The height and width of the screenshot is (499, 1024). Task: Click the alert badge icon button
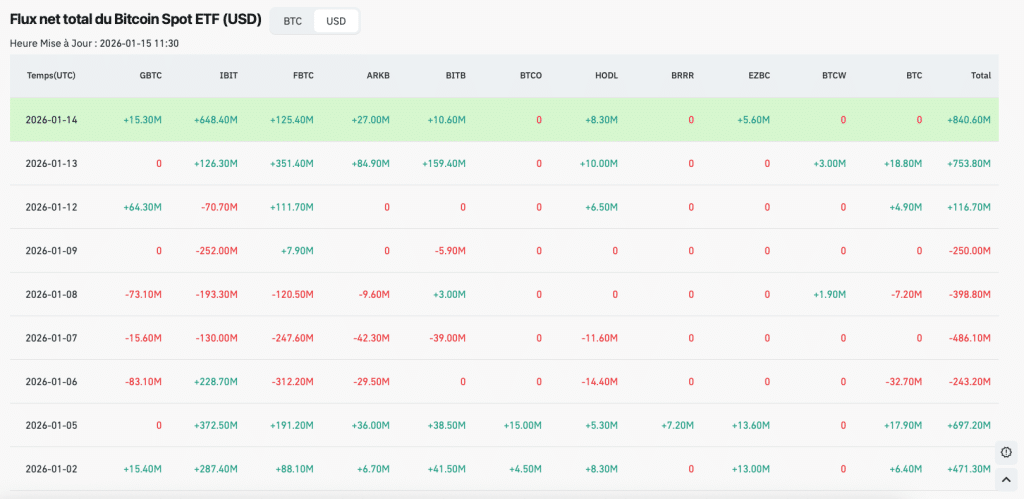click(1006, 452)
